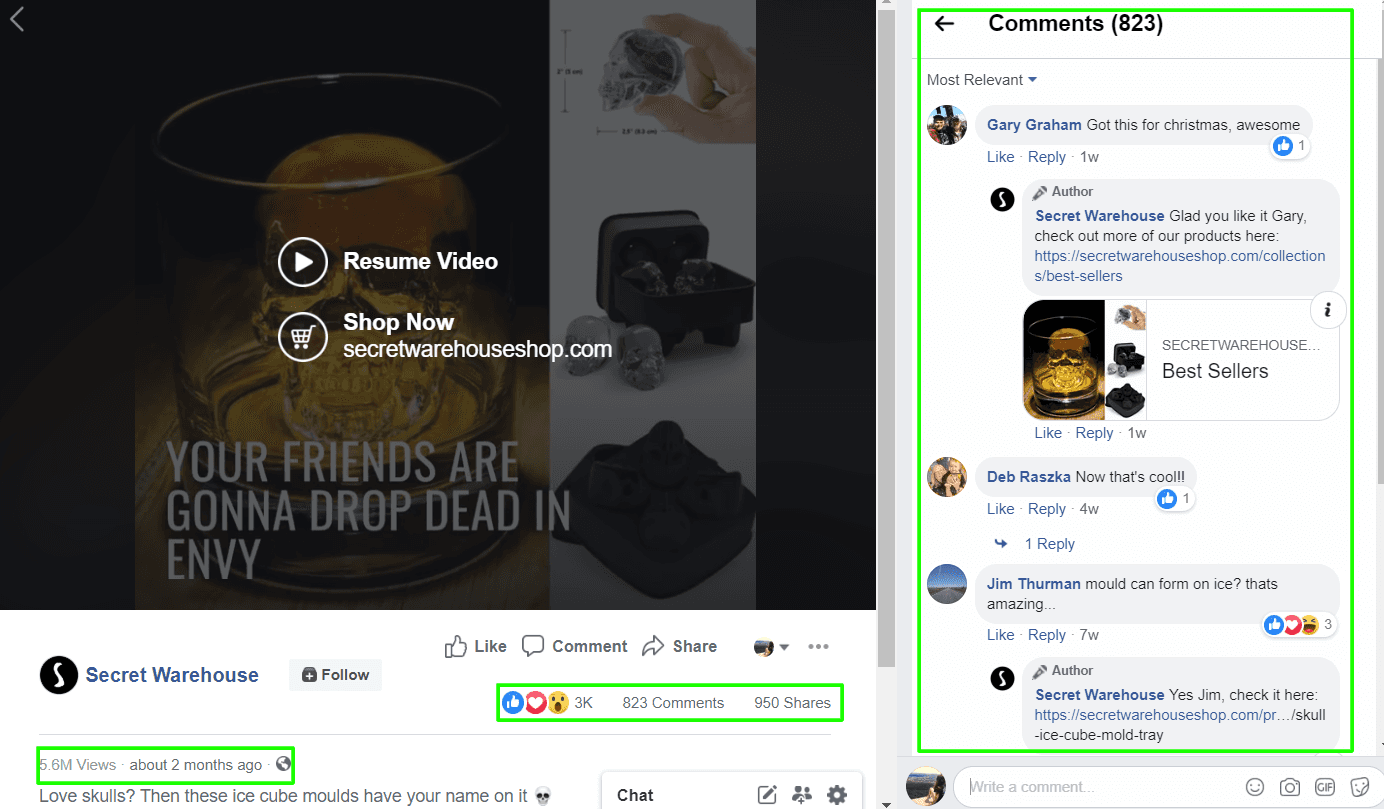Open the 823 Comments count

click(673, 703)
